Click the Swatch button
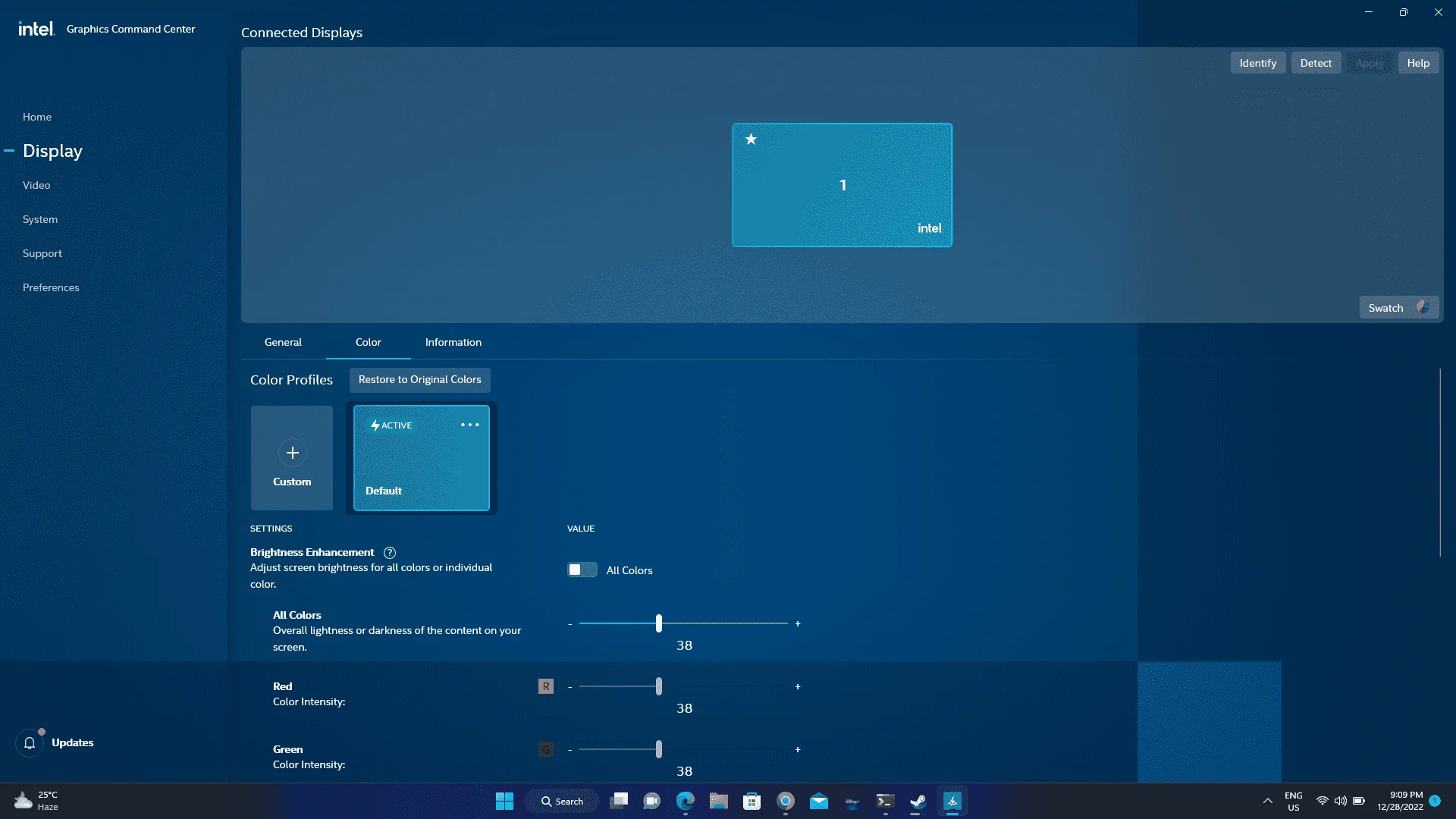 click(1398, 308)
